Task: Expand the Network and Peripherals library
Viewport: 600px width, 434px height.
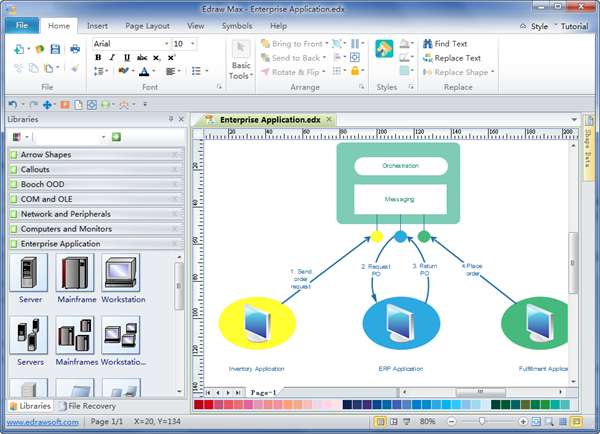Action: coord(66,214)
